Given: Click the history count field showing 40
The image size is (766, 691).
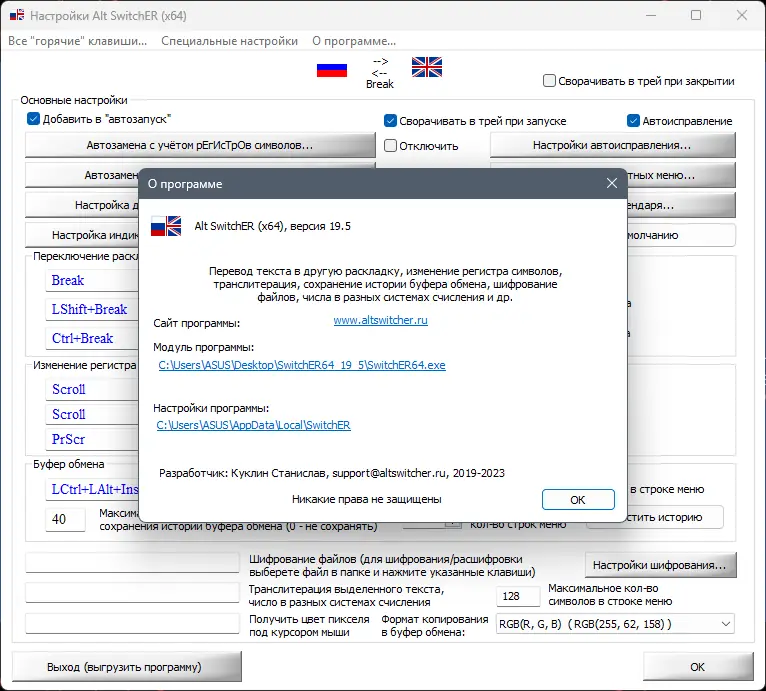Looking at the screenshot, I should tap(65, 519).
